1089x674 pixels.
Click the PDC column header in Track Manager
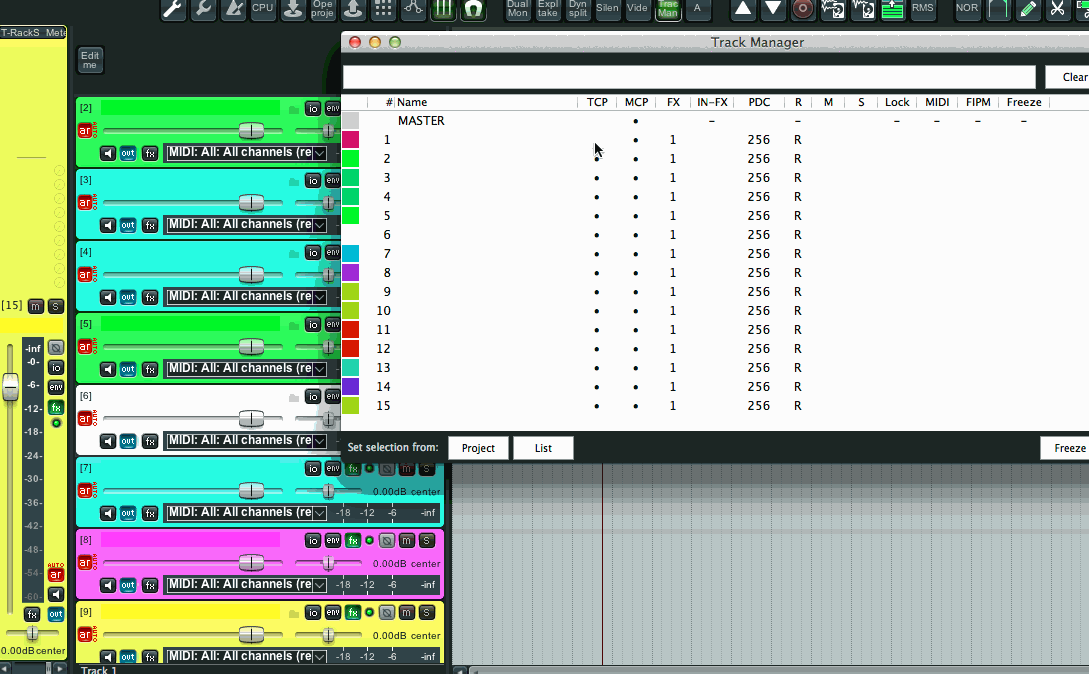759,102
